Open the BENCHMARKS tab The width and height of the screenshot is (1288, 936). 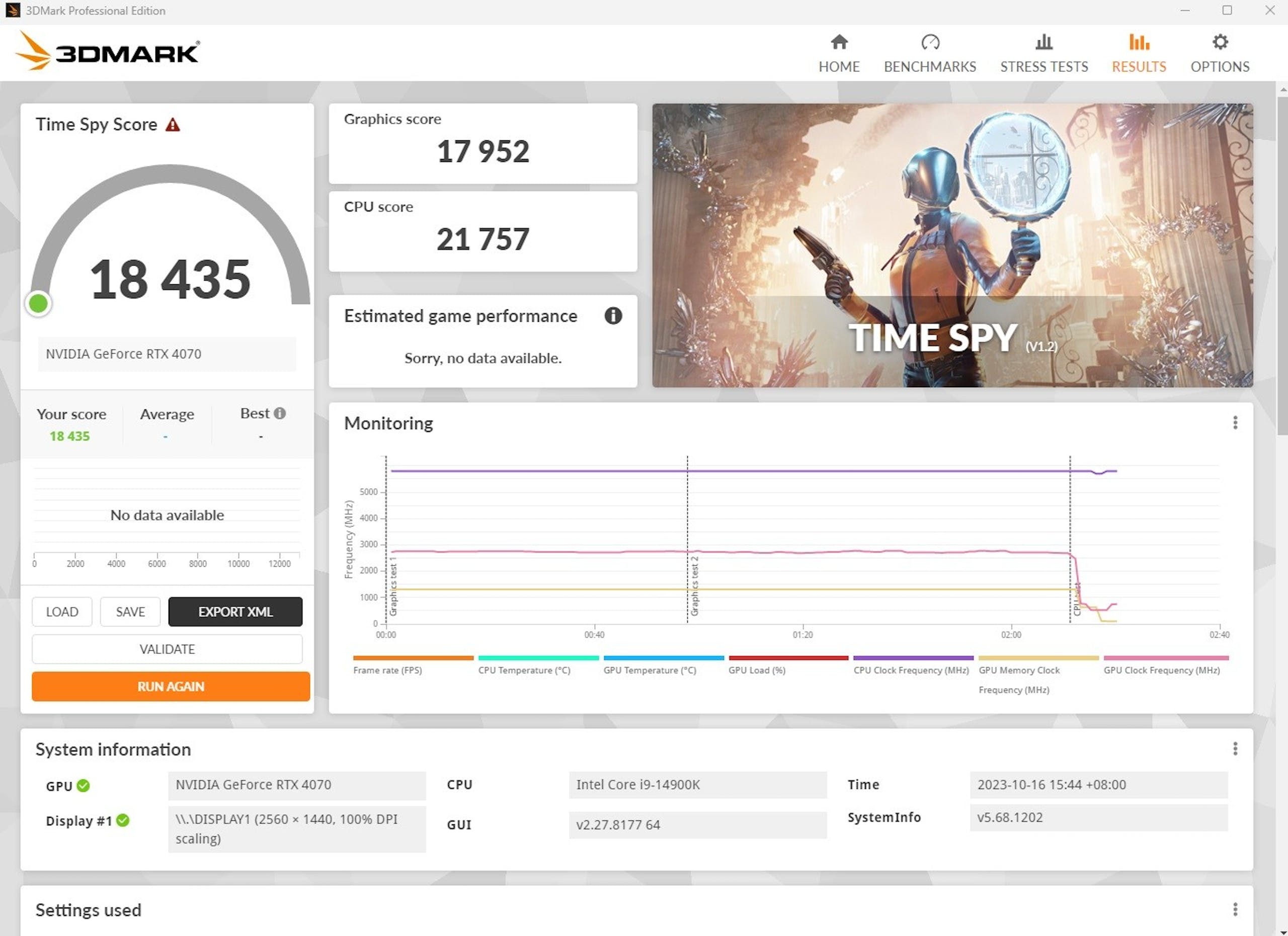[x=930, y=53]
